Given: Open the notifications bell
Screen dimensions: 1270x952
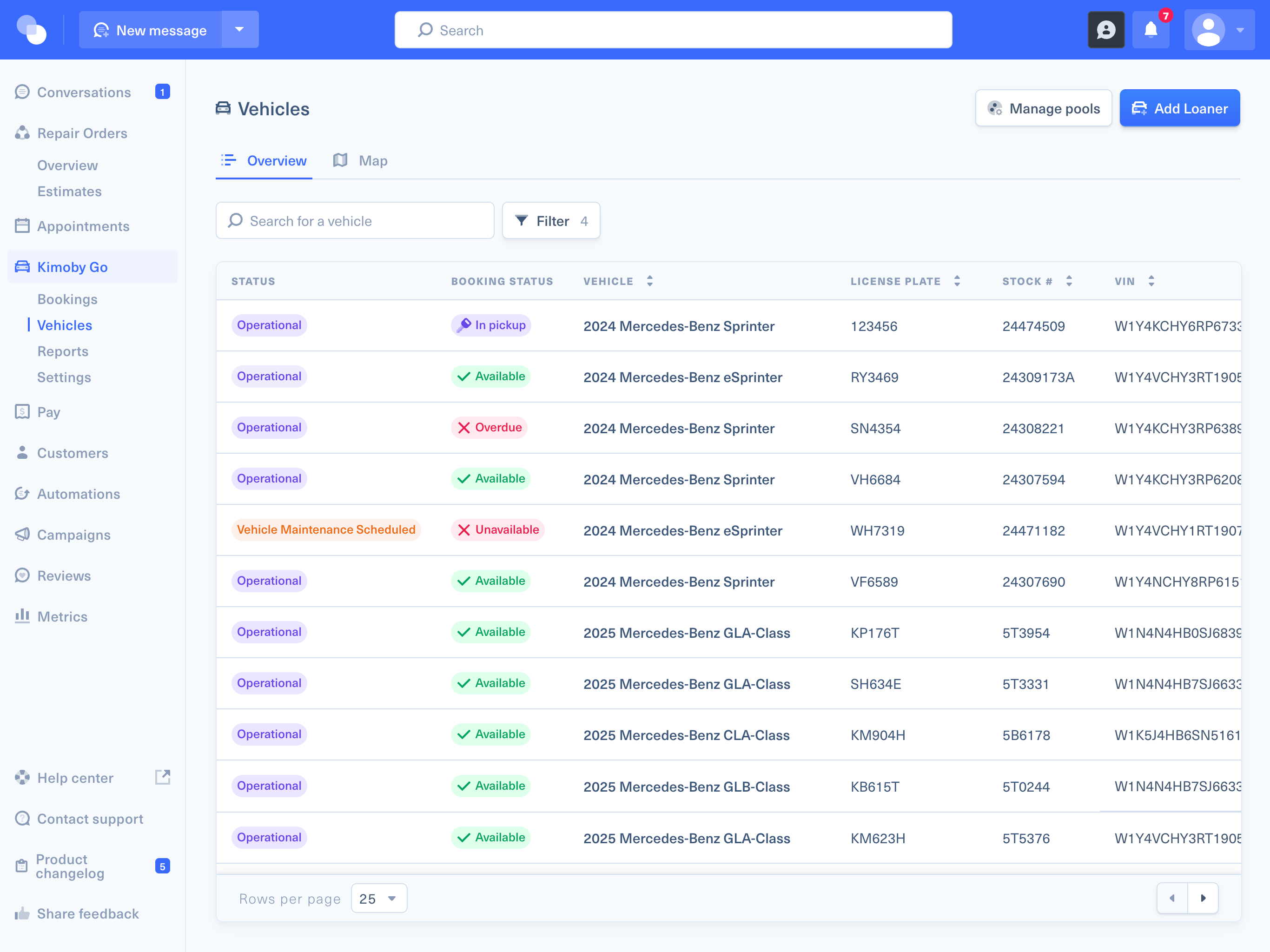Looking at the screenshot, I should pos(1151,30).
